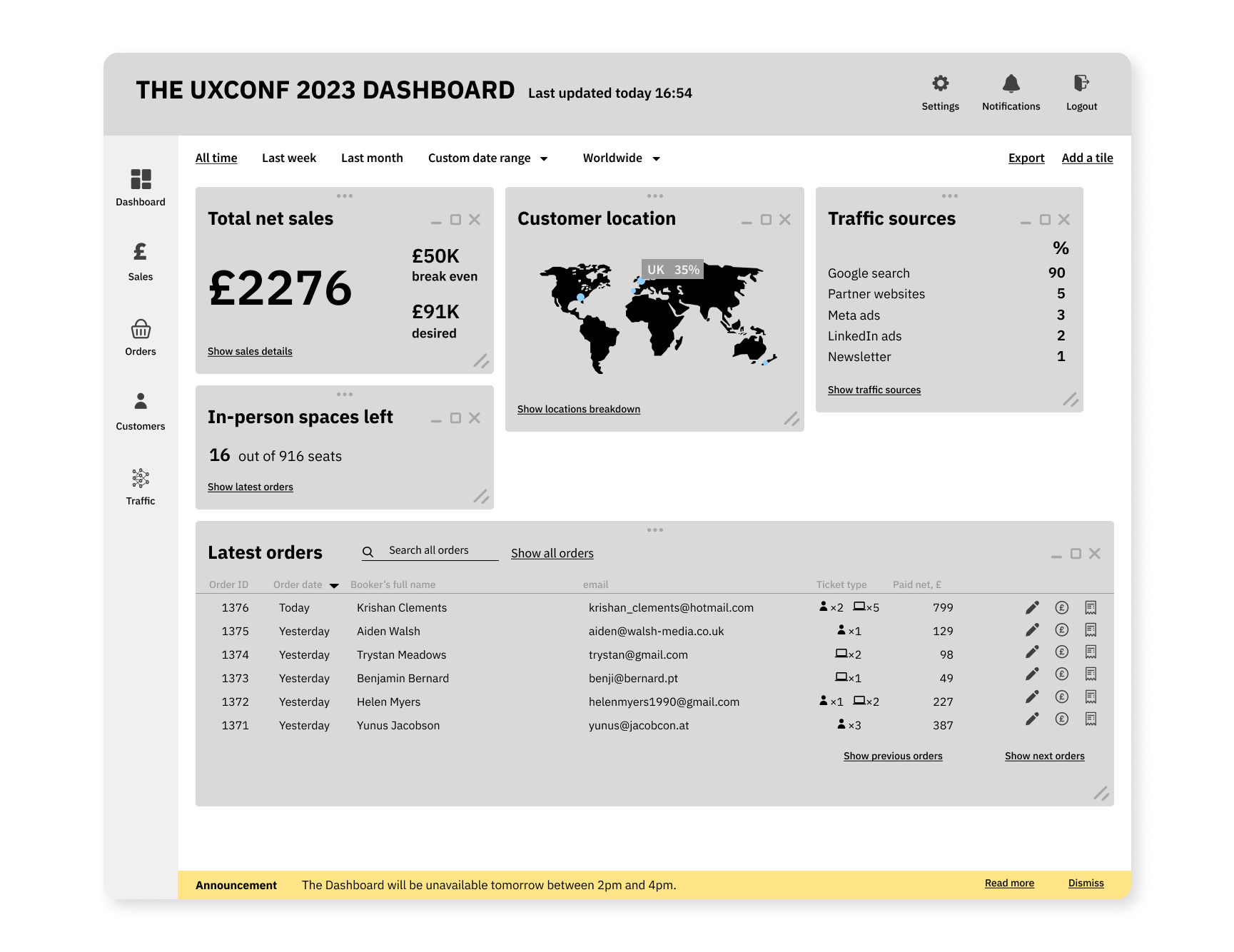Dismiss the announcement banner

pos(1086,883)
